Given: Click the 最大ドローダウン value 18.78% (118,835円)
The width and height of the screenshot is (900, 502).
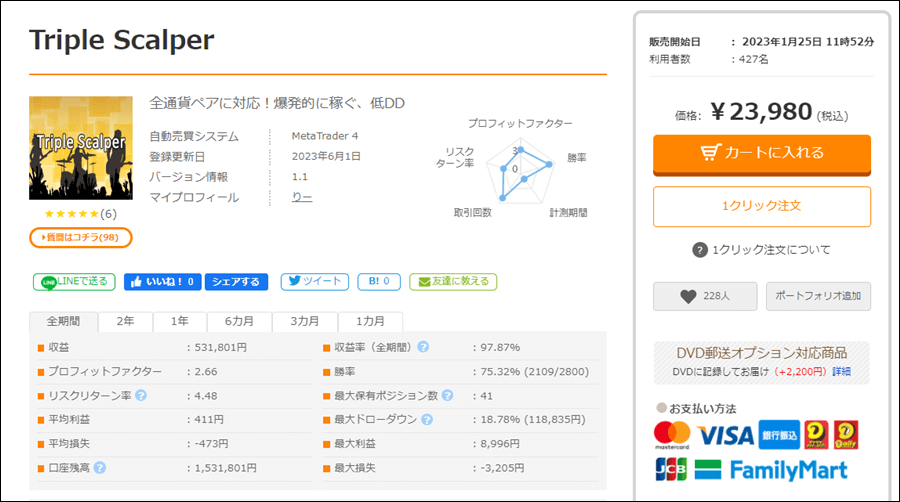Looking at the screenshot, I should (533, 419).
